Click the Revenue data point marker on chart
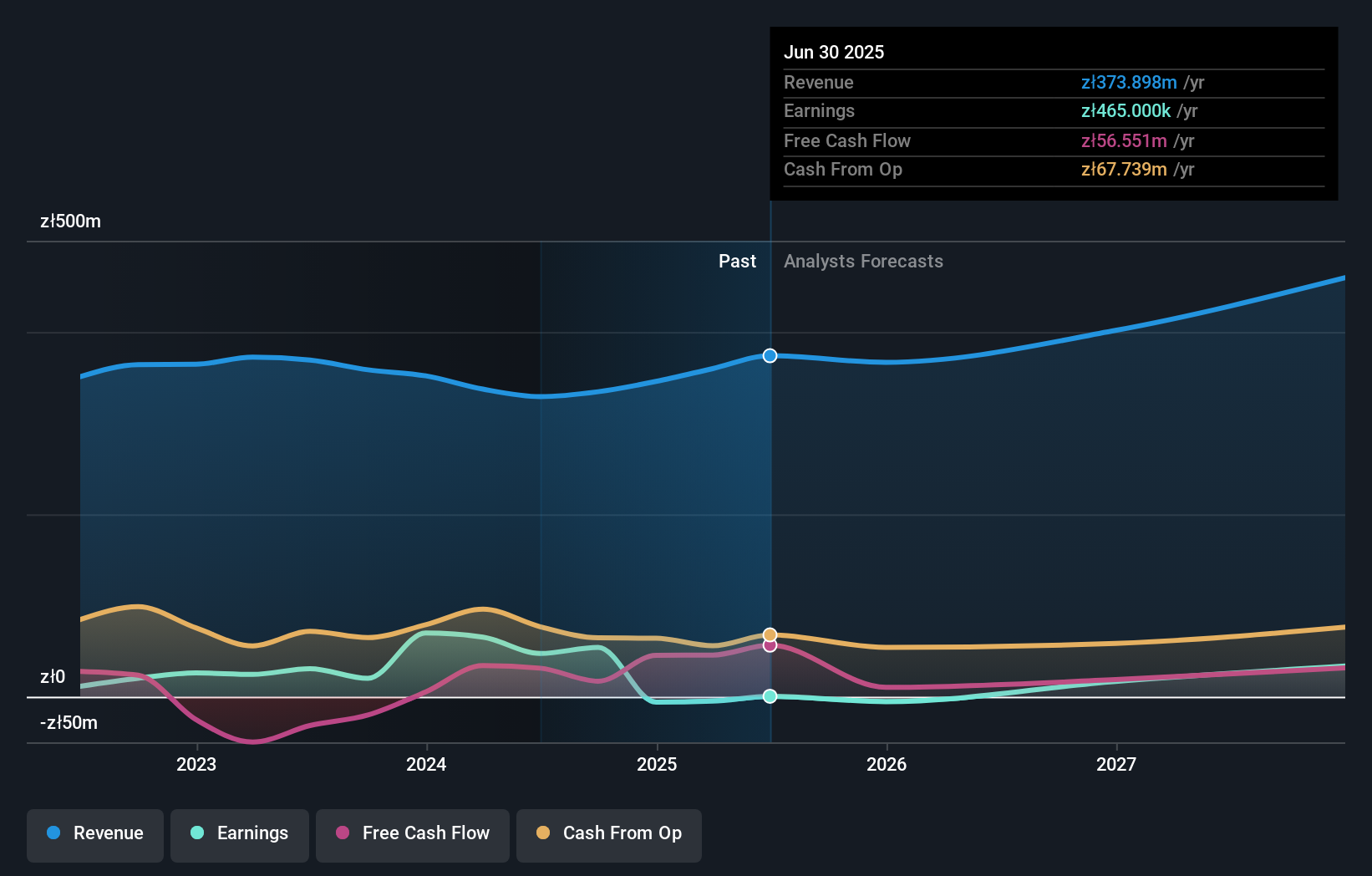1372x876 pixels. (769, 355)
